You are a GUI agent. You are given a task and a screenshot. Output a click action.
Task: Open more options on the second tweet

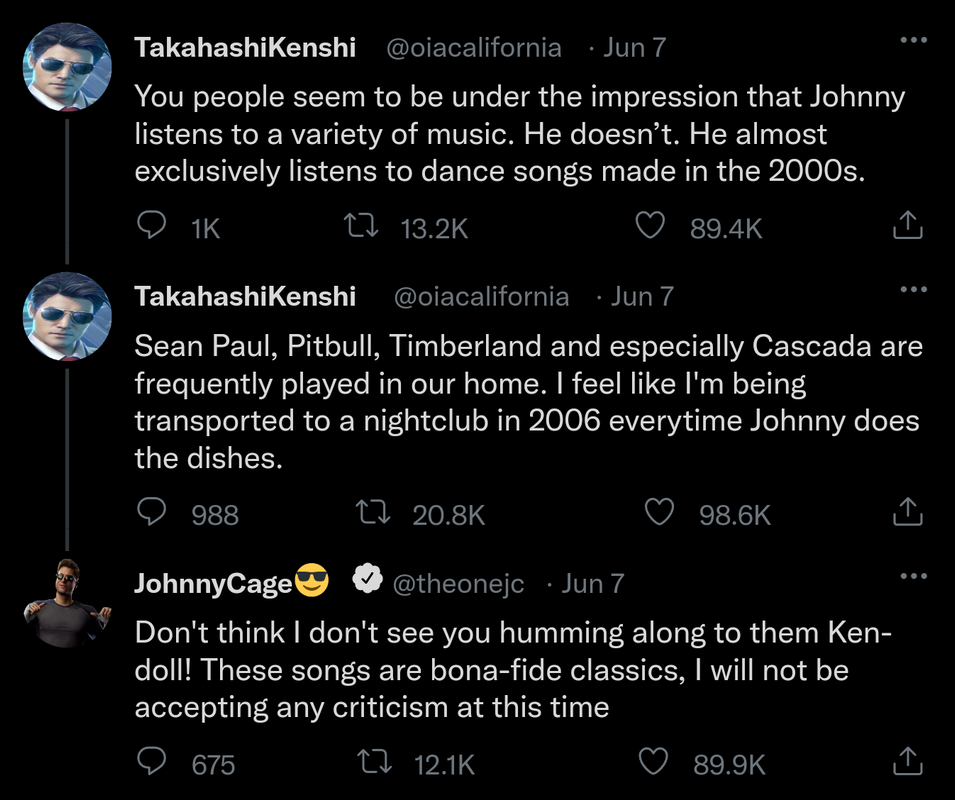913,290
